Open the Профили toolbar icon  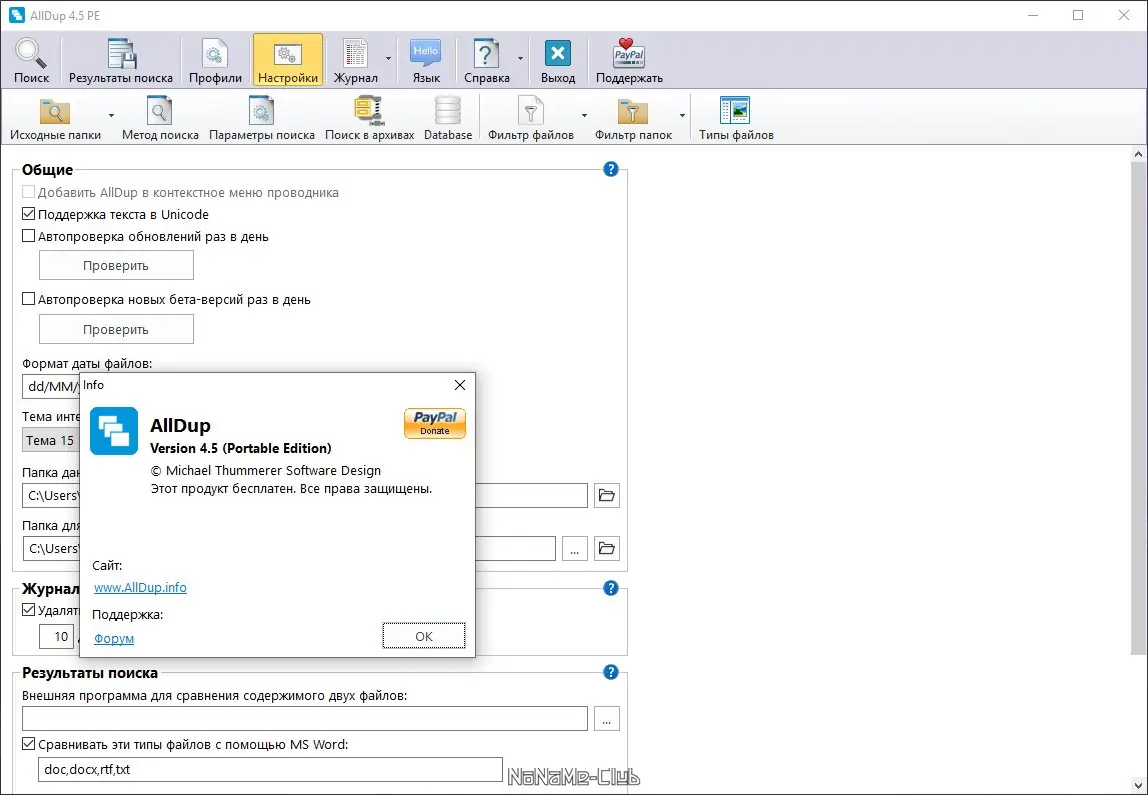215,60
